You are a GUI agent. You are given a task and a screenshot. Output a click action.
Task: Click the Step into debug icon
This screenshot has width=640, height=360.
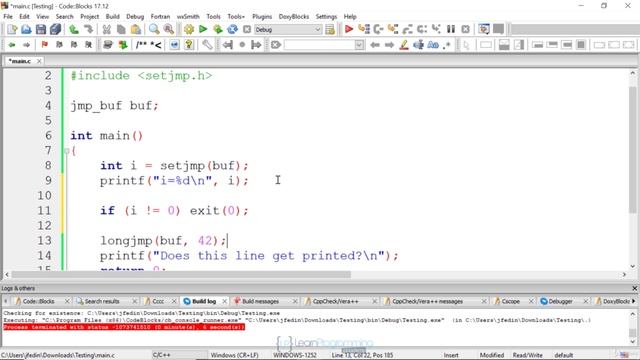(x=393, y=29)
